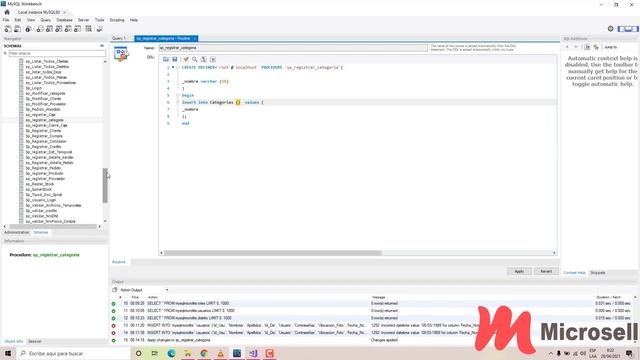Click the copy icon beside Action Output
Image resolution: width=640 pixels, height=360 pixels.
click(115, 290)
